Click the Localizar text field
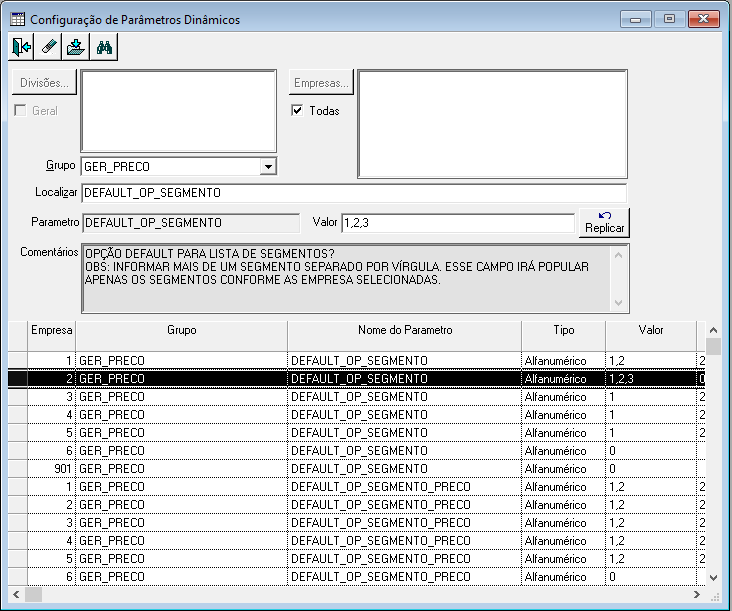Image resolution: width=732 pixels, height=611 pixels. 354,193
